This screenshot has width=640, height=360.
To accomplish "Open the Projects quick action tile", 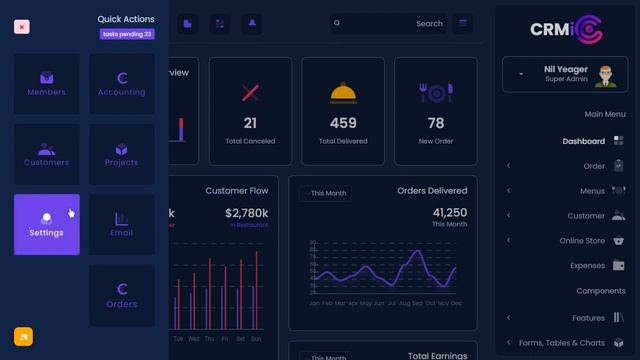I will tap(122, 154).
